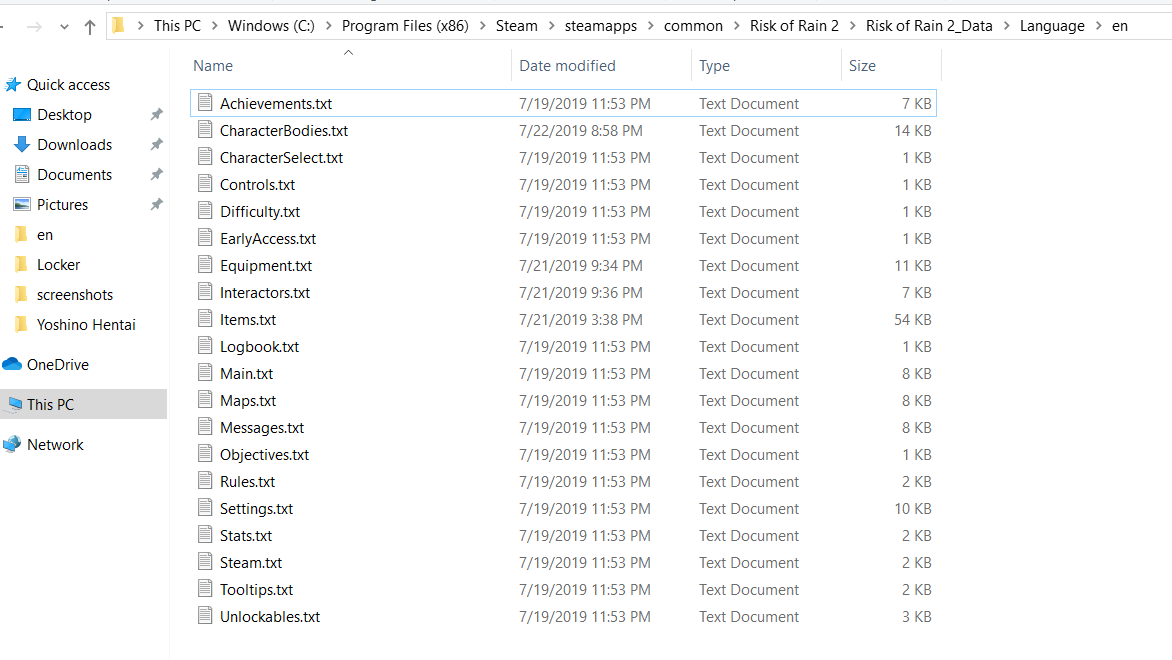Screen dimensions: 1172x660
Task: Click the en folder at path end
Action: 1119,26
